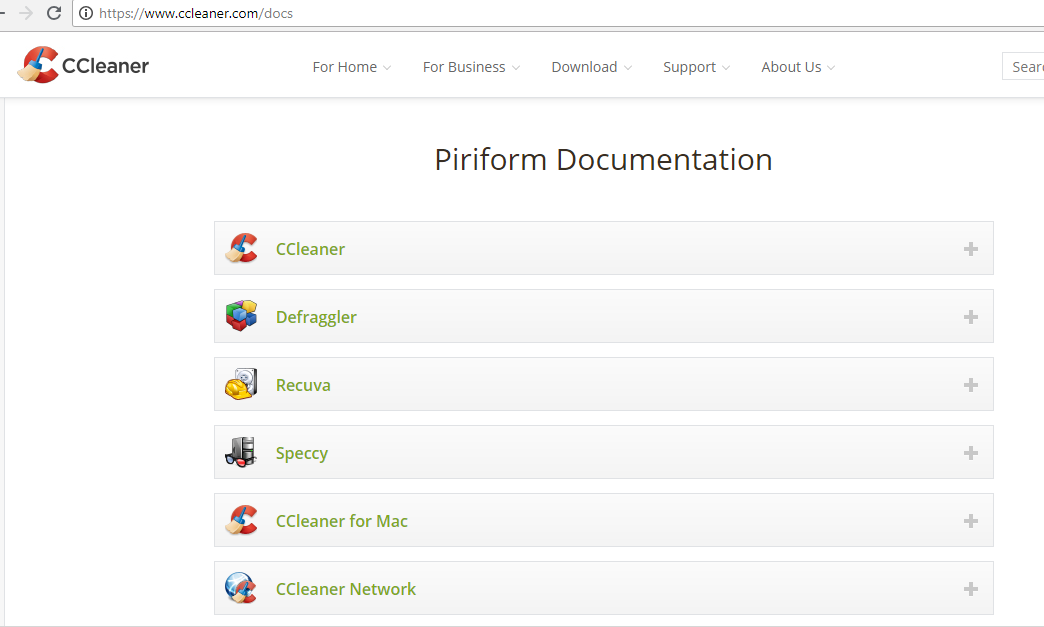Click the CCleaner broom icon in documentation list
This screenshot has height=627, width=1044.
[x=241, y=248]
